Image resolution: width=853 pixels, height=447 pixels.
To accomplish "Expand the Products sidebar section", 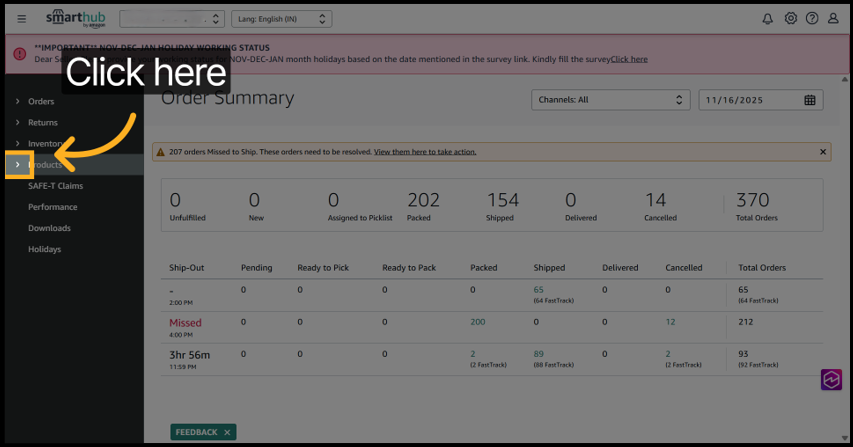I will coord(18,164).
